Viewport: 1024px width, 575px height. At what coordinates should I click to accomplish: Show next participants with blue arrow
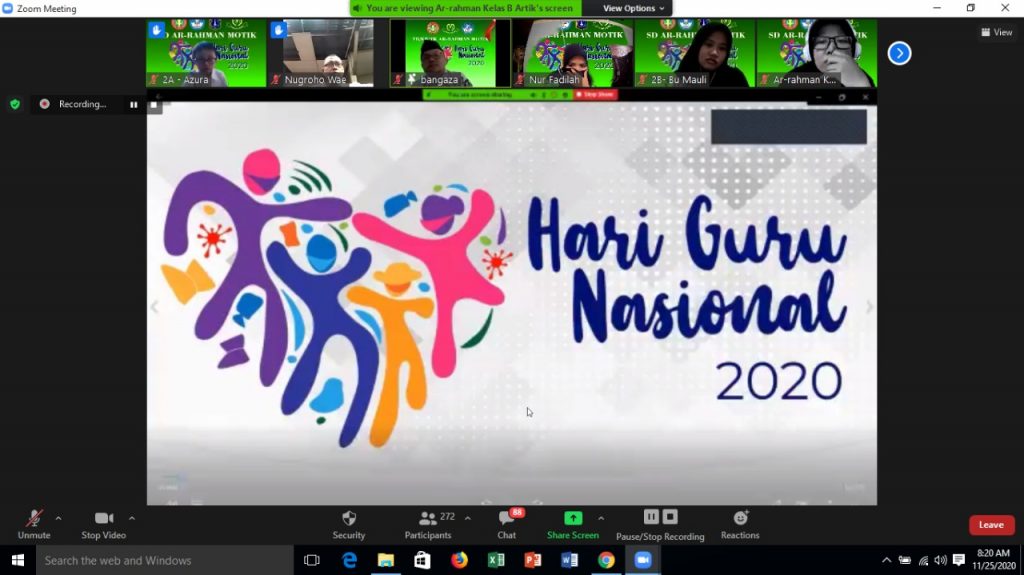pyautogui.click(x=899, y=53)
